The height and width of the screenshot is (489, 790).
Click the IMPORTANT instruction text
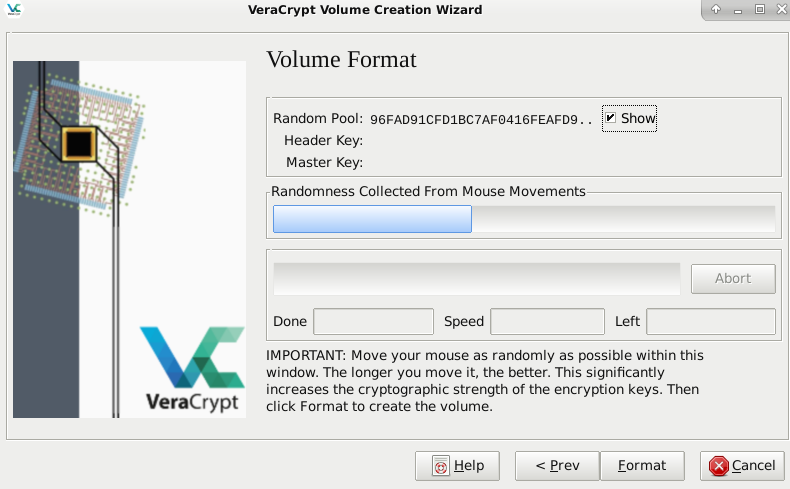click(485, 381)
